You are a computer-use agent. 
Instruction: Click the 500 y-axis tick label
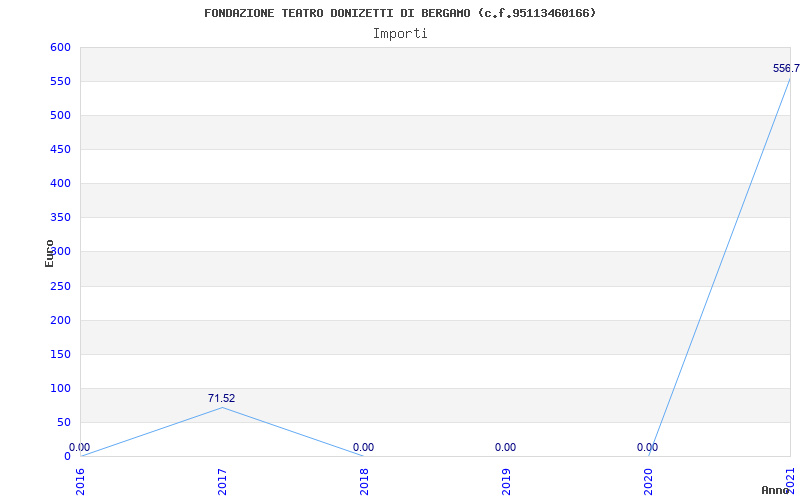pos(60,115)
